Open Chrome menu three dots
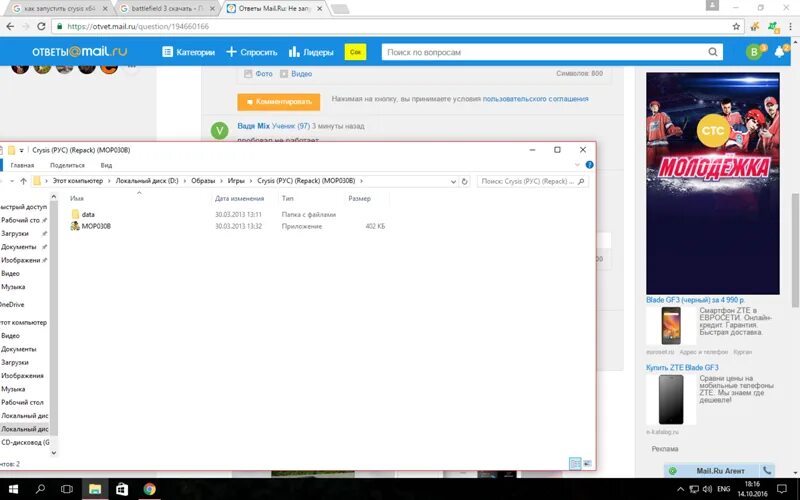 point(790,26)
